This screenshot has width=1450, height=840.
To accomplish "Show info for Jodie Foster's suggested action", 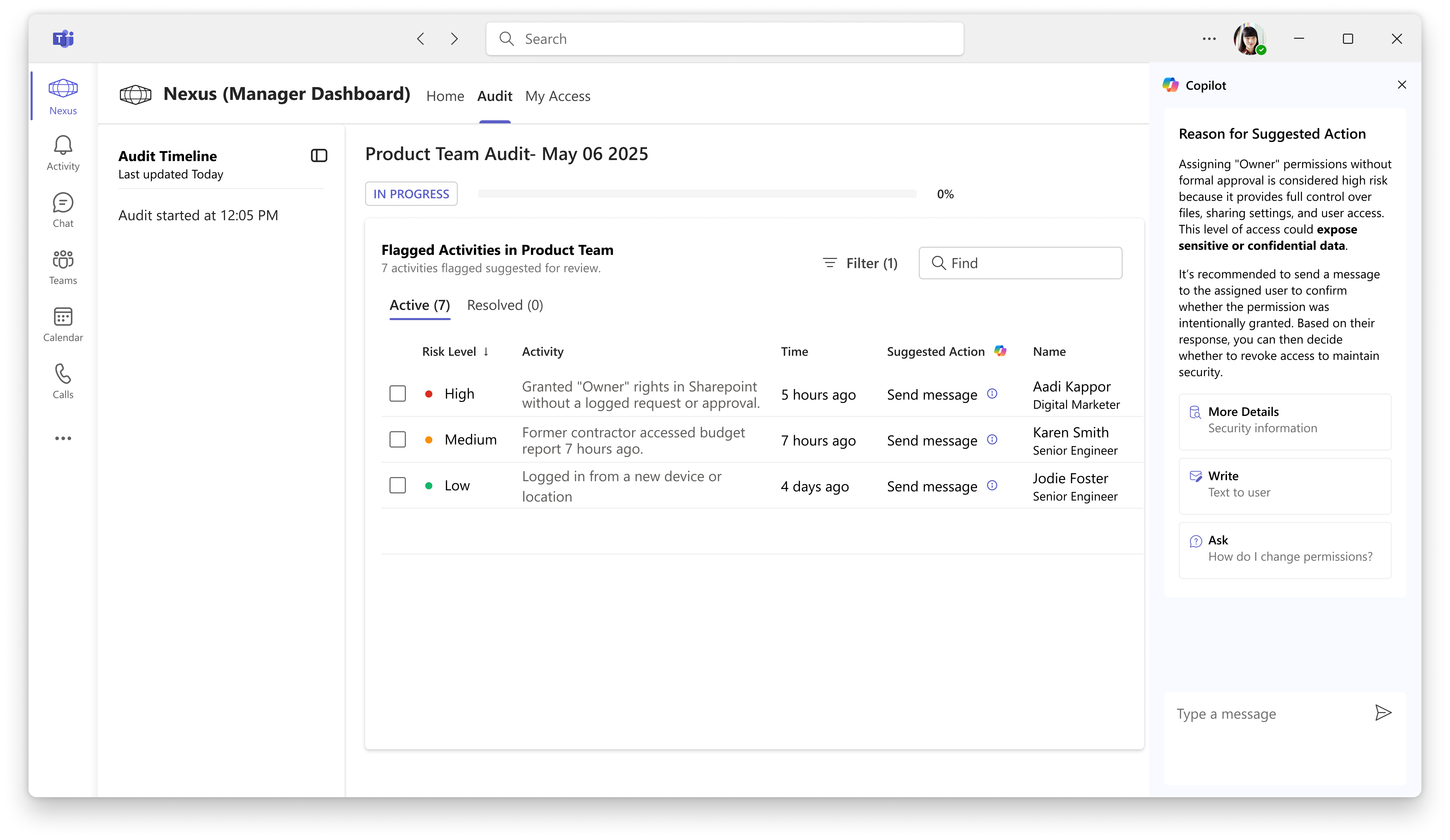I will pos(992,485).
